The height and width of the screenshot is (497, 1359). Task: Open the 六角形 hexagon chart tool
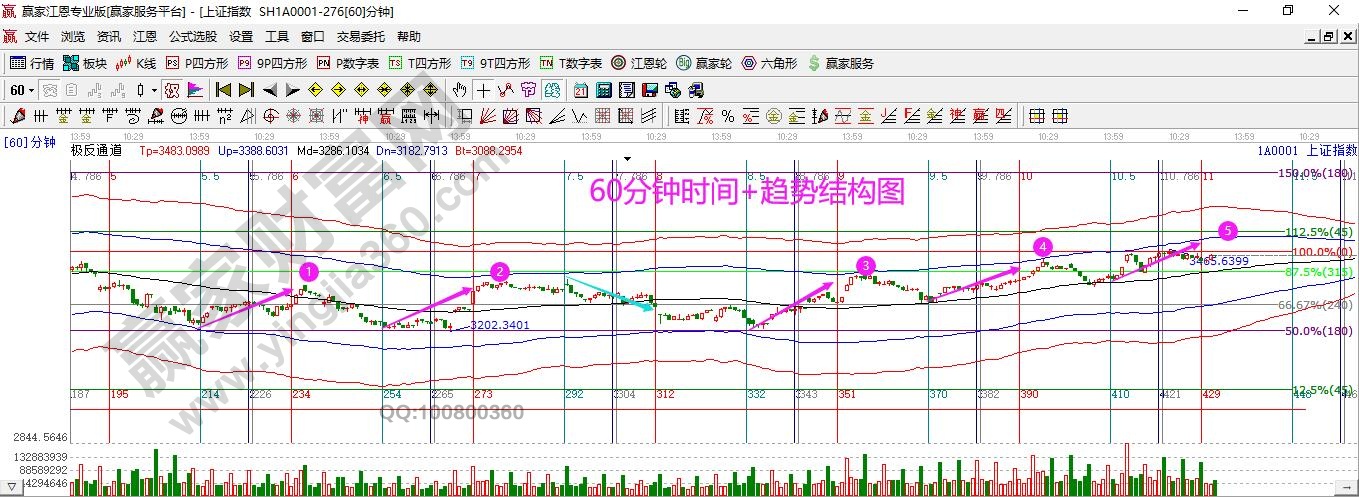tap(770, 63)
